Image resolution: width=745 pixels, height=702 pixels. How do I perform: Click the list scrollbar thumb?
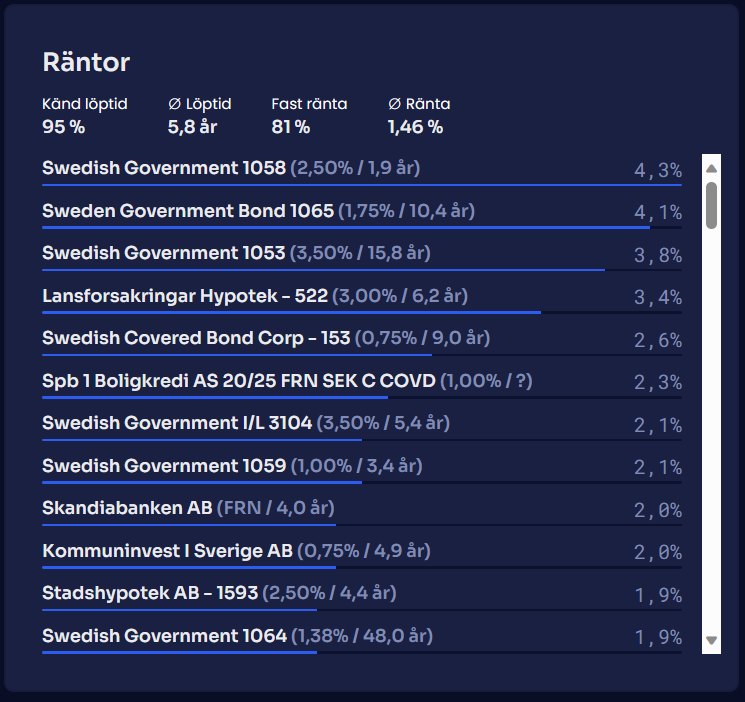[x=712, y=204]
